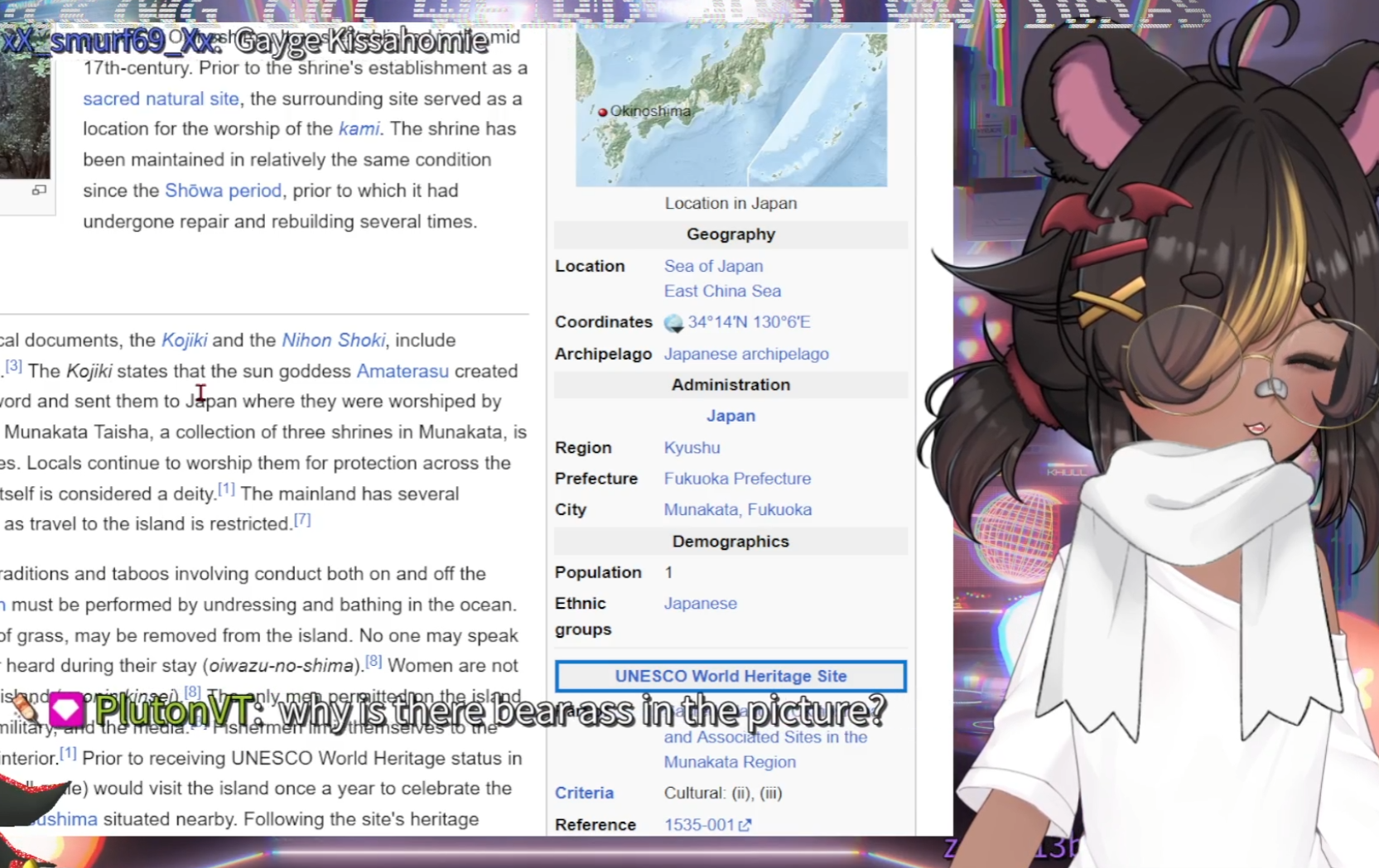The width and height of the screenshot is (1379, 868).
Task: Click the Okinoshima red dot on the map
Action: pos(603,112)
